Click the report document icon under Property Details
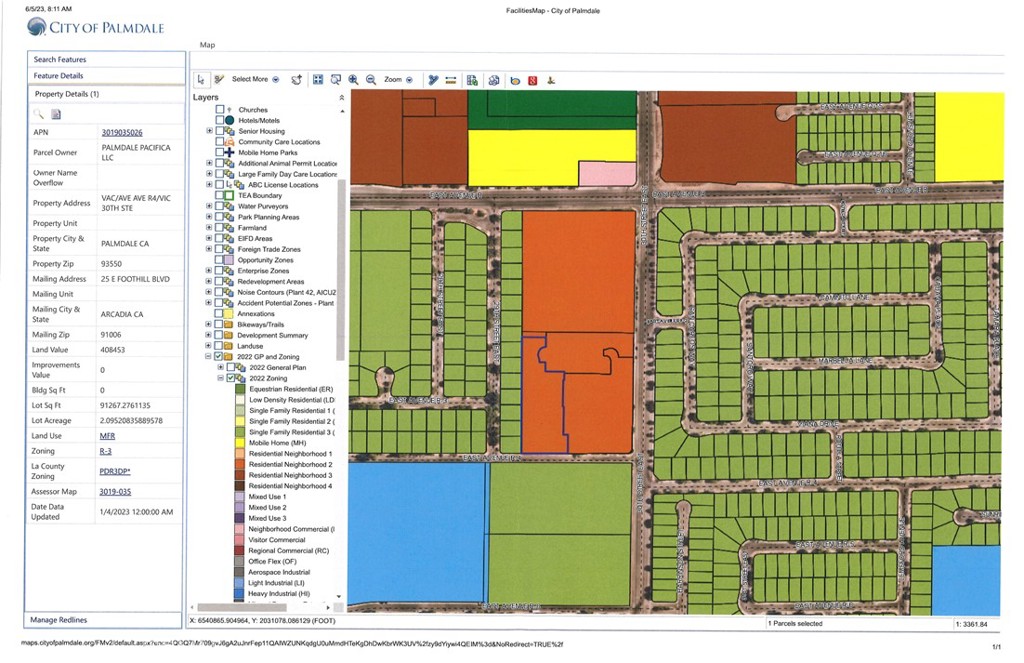This screenshot has height=663, width=1024. (x=56, y=114)
